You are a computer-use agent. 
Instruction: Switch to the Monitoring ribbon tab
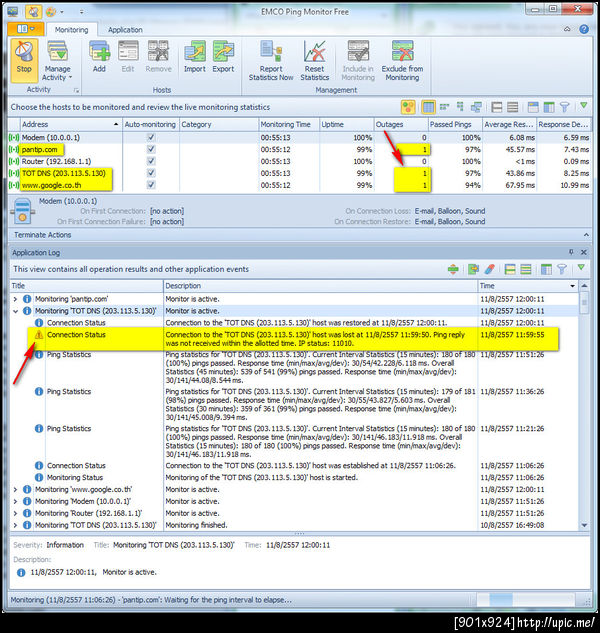point(71,29)
